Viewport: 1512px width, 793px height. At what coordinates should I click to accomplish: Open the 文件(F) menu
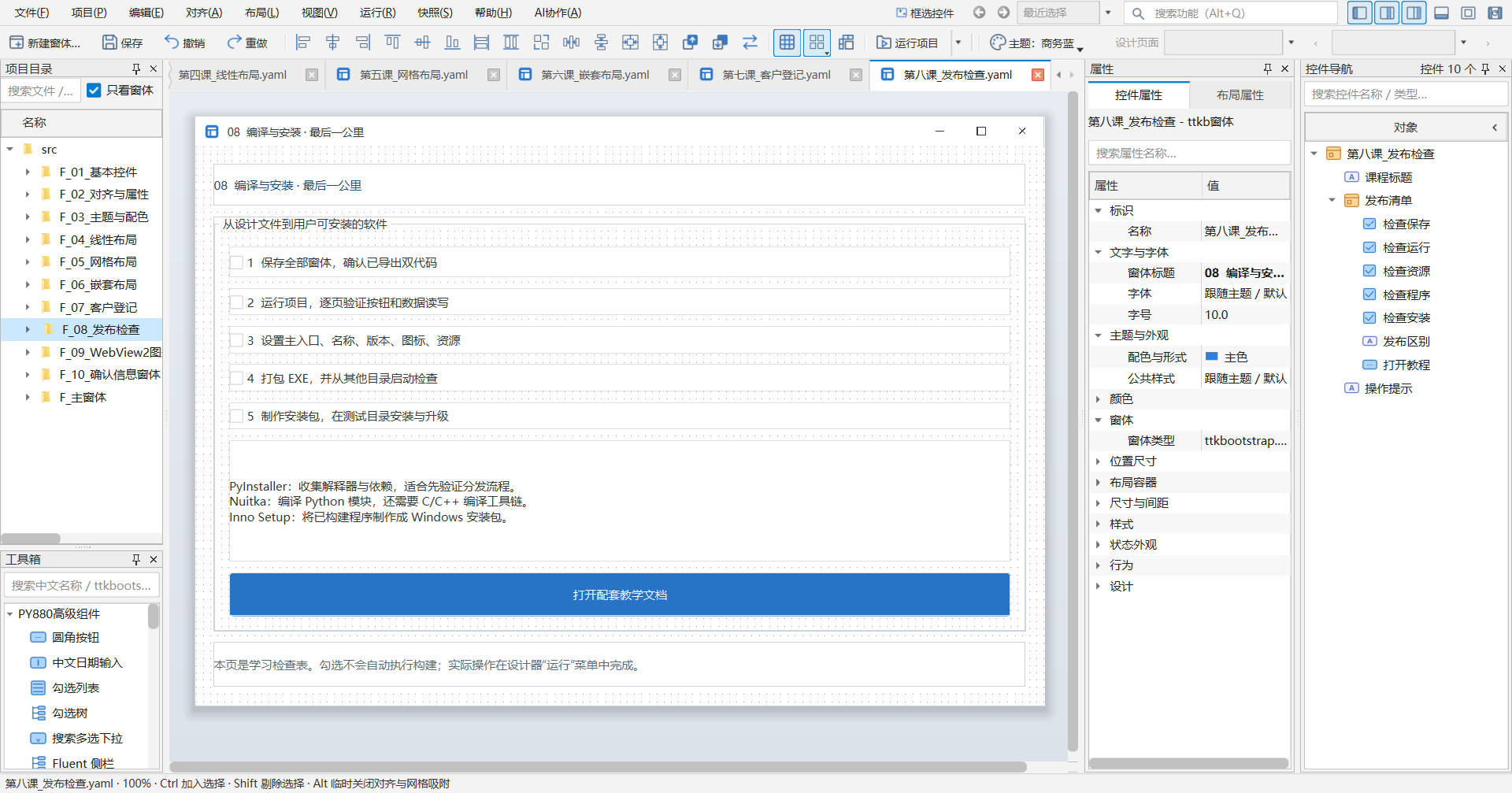pos(31,13)
